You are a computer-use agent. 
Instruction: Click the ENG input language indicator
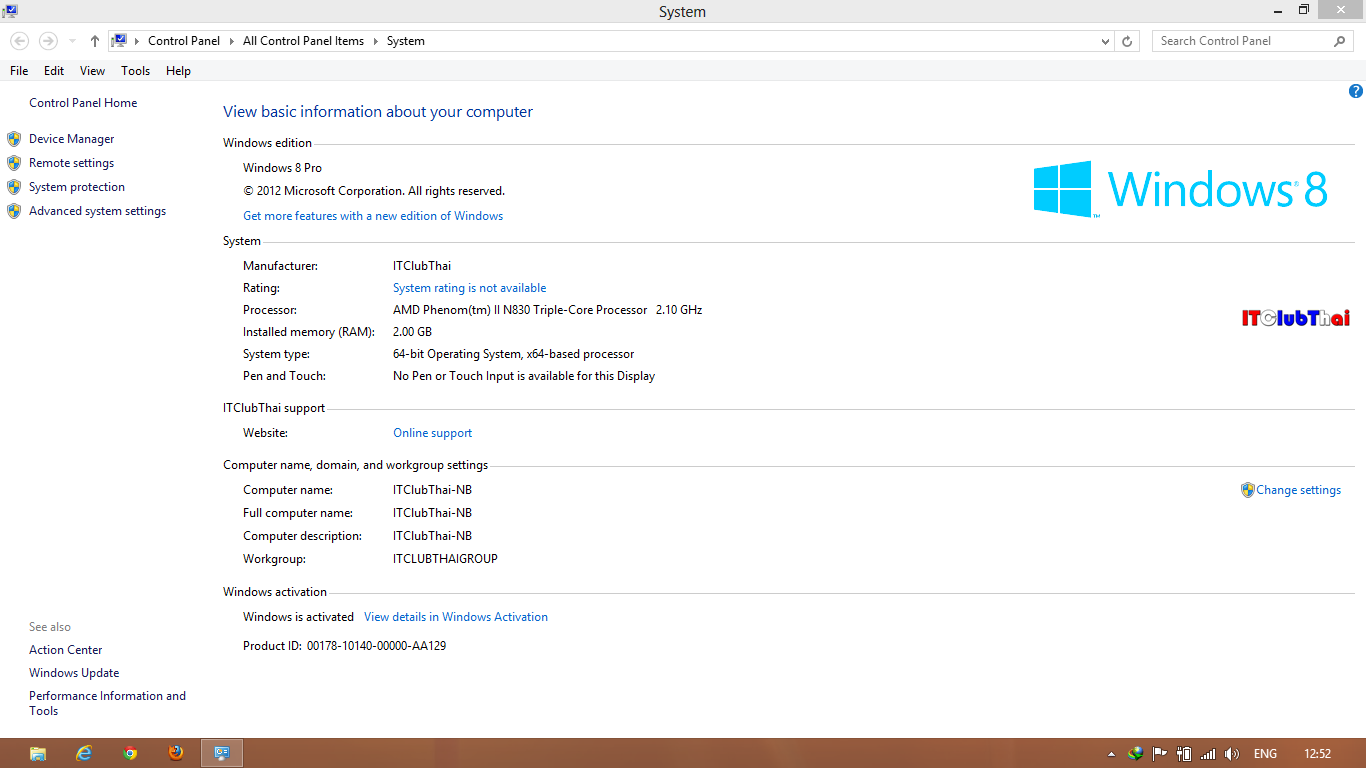[x=1265, y=754]
